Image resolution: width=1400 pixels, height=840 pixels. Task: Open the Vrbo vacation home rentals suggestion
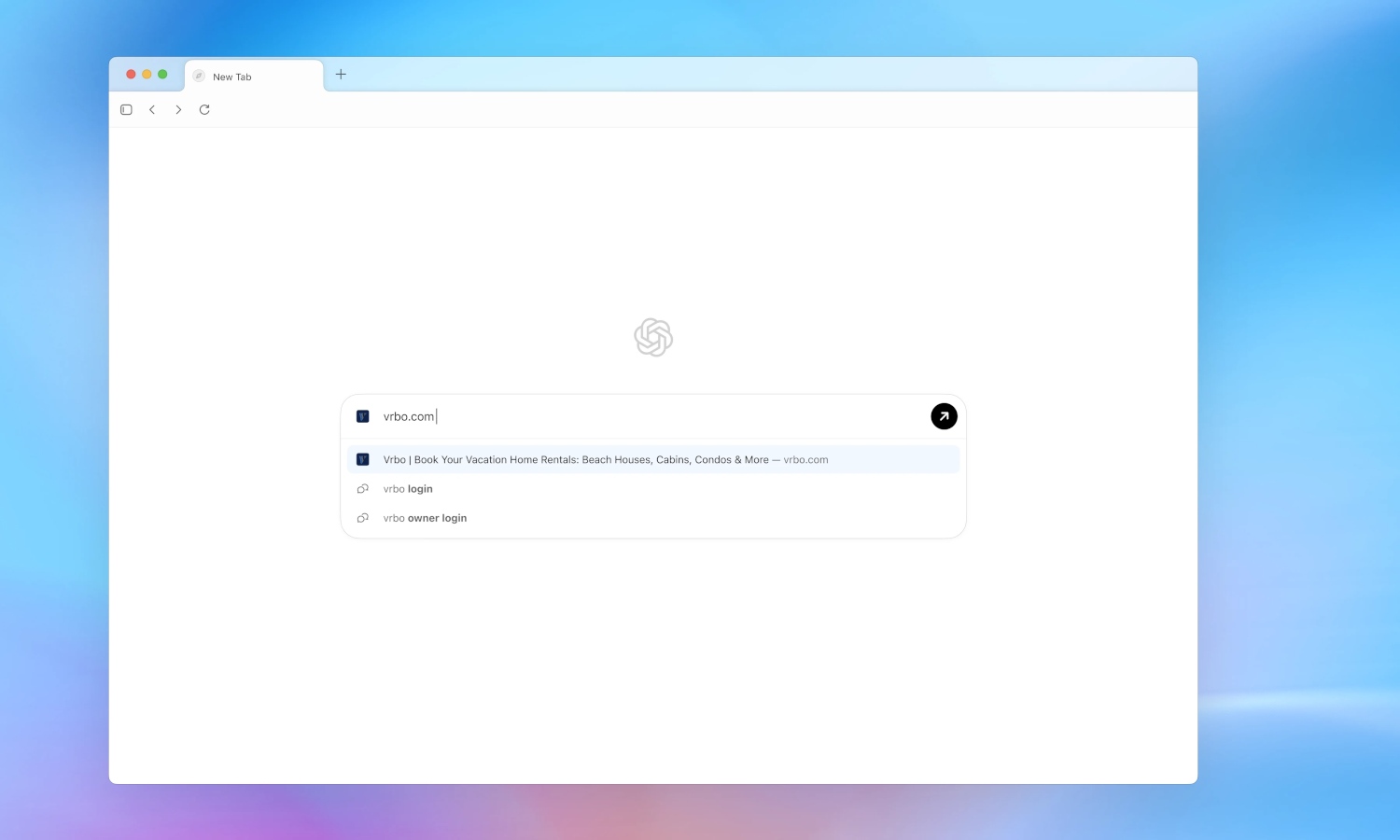pyautogui.click(x=605, y=459)
